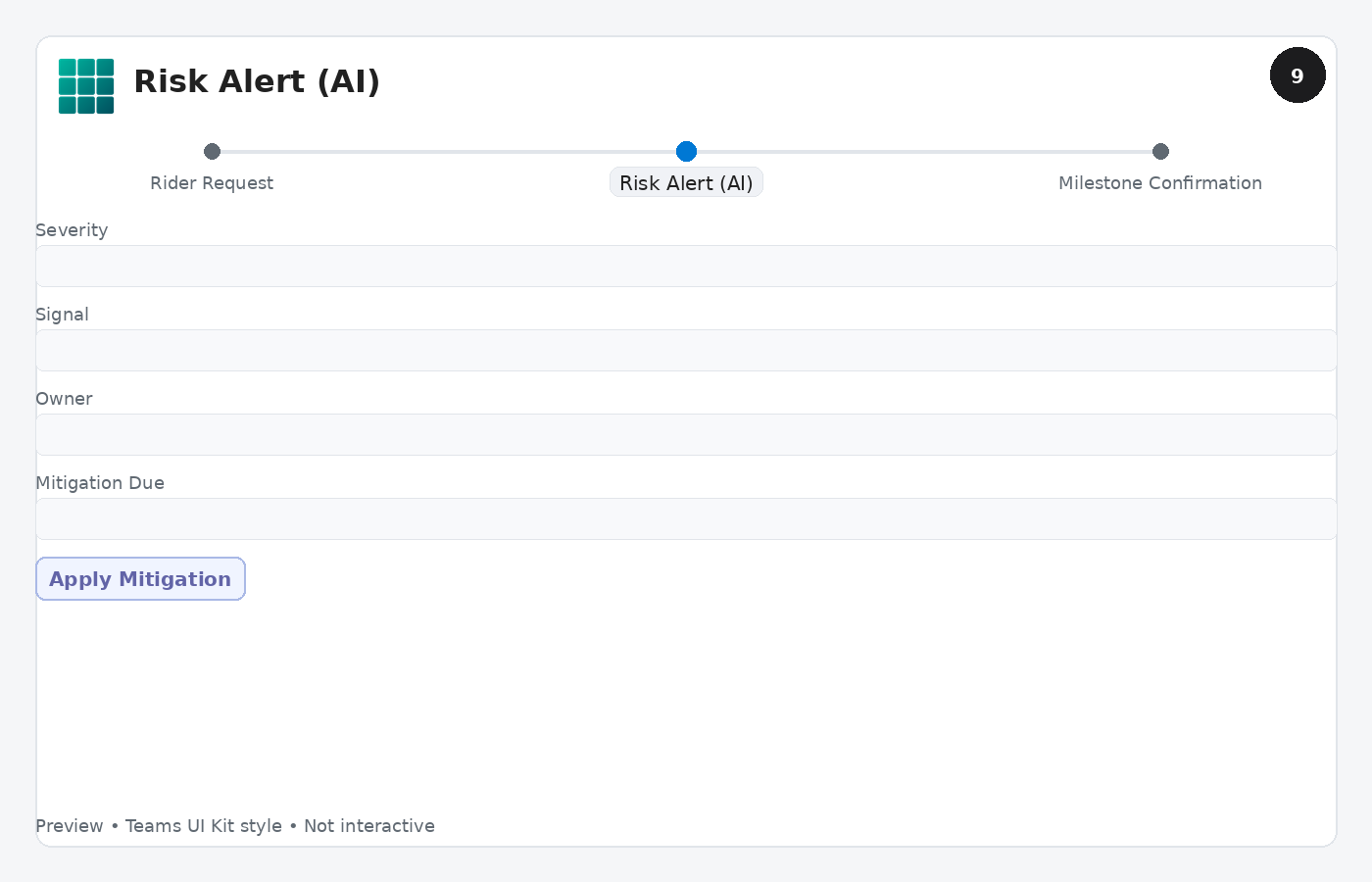Jump to the Milestone Confirmation step dot
Screen dimensions: 1372x882
coord(1160,151)
